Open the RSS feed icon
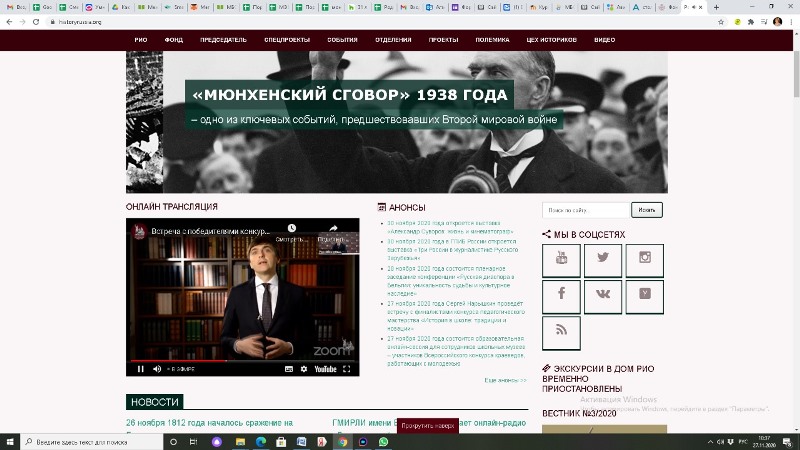The image size is (800, 450). point(561,332)
